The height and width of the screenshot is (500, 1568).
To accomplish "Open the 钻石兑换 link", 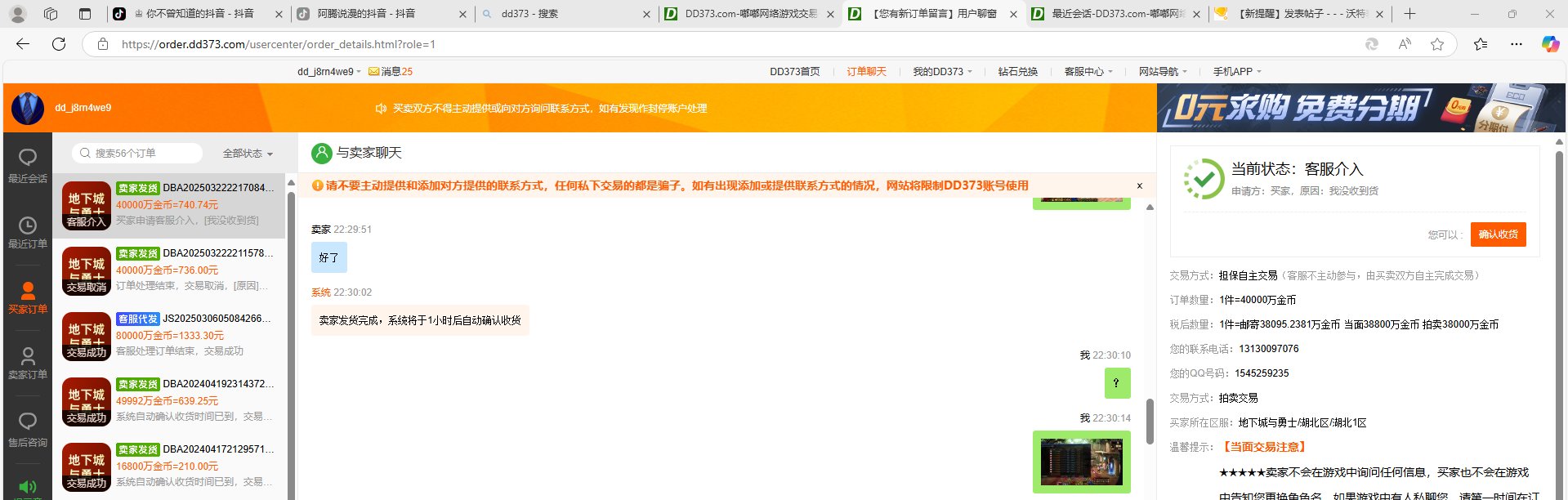I will point(1017,72).
